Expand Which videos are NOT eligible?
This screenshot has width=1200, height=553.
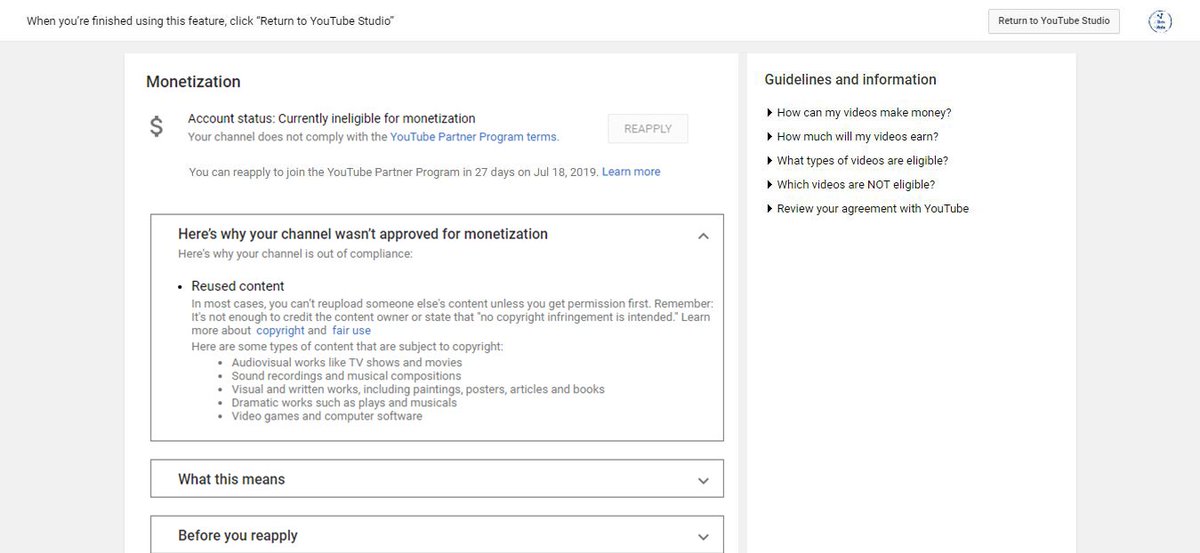tap(850, 185)
